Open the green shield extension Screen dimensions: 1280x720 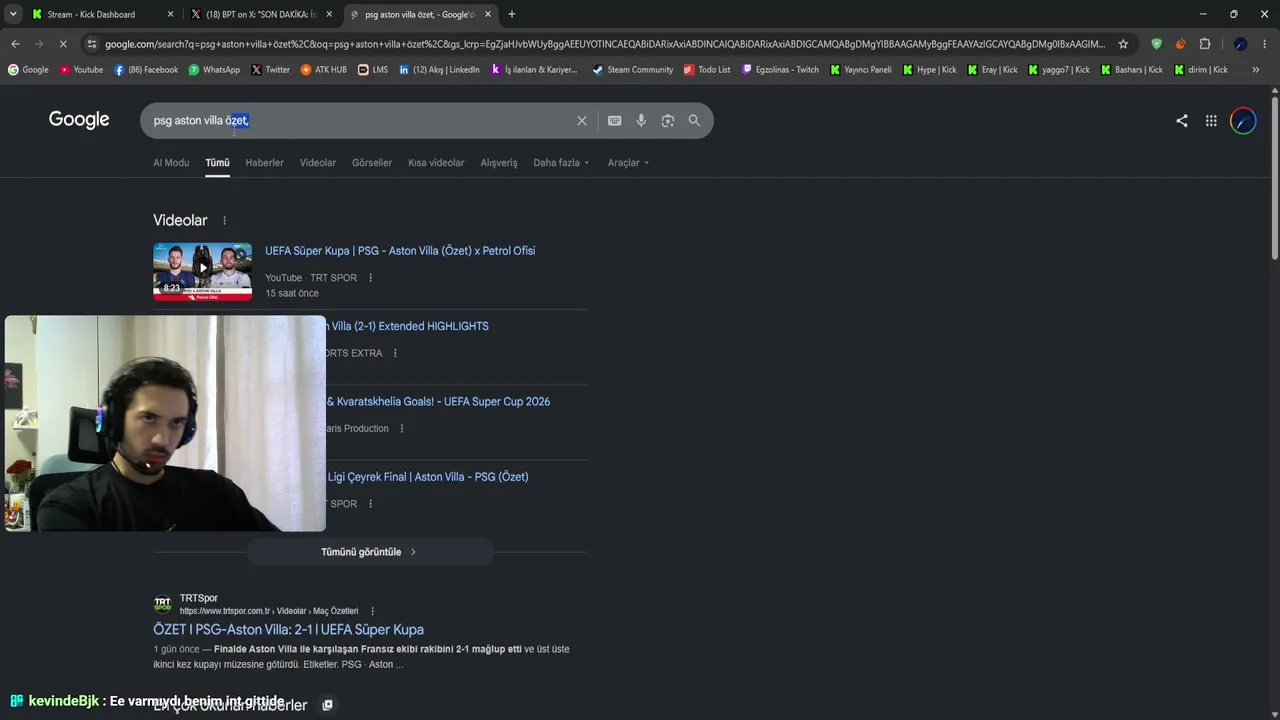tap(1157, 44)
